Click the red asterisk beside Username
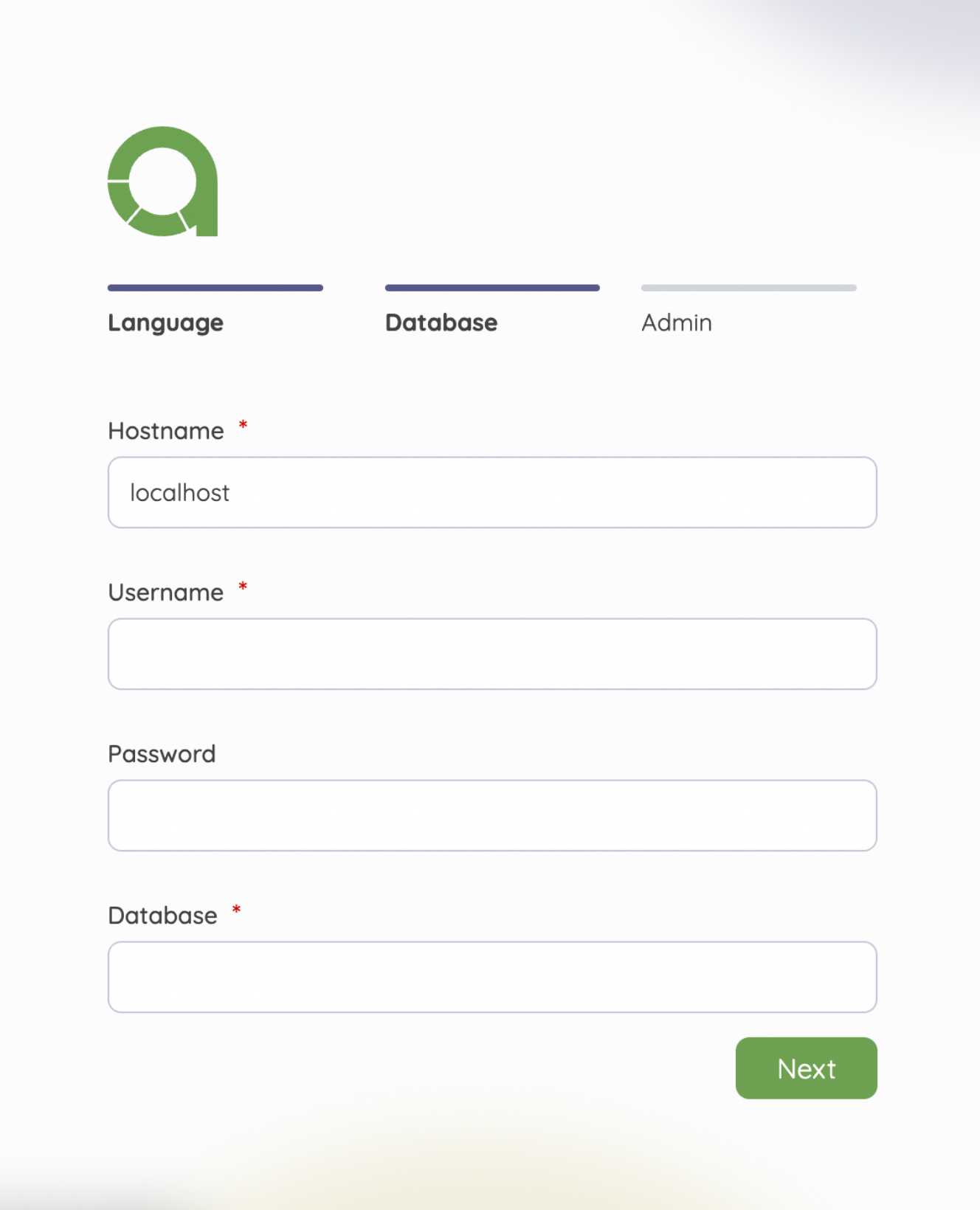 pyautogui.click(x=243, y=587)
